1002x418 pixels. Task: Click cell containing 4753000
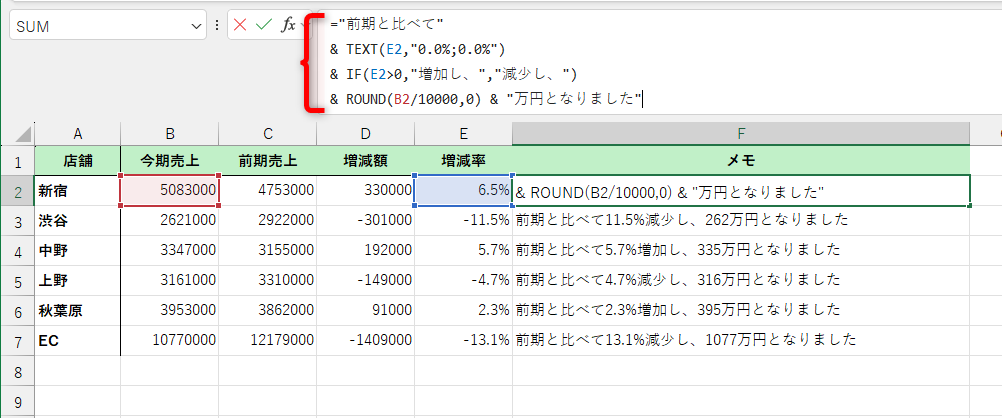pyautogui.click(x=267, y=190)
